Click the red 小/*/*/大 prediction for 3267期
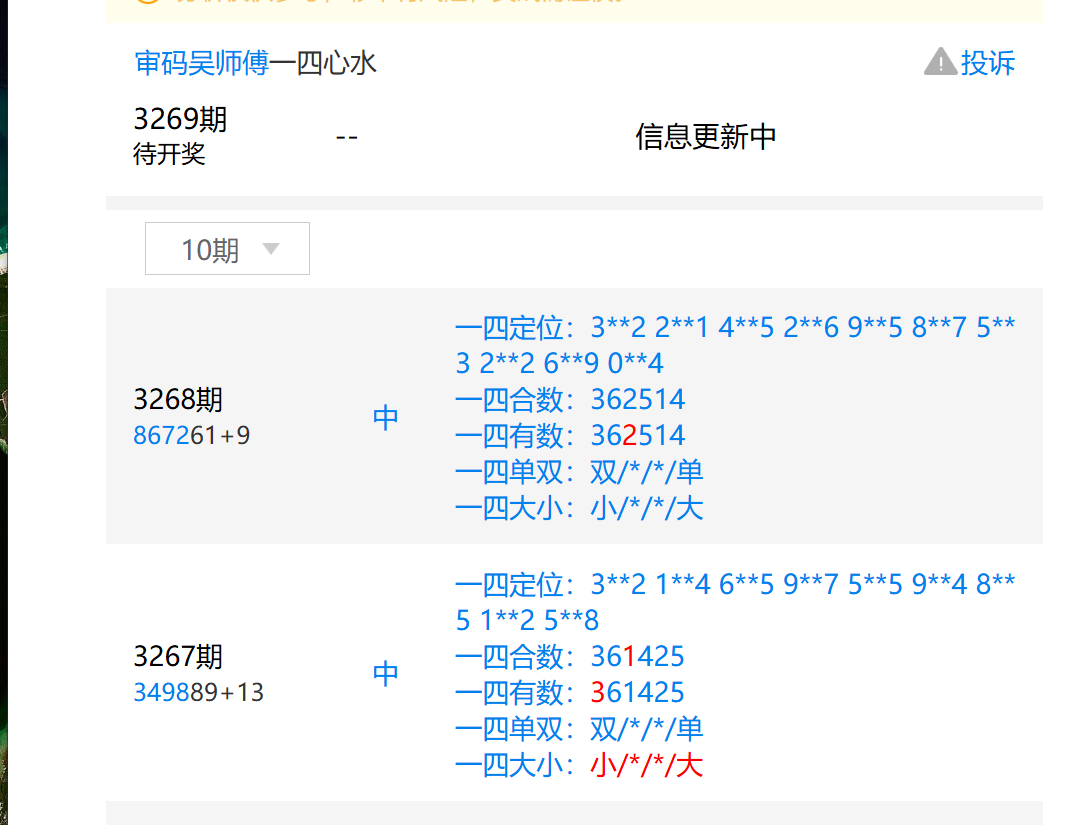The image size is (1085, 825). pos(644,763)
